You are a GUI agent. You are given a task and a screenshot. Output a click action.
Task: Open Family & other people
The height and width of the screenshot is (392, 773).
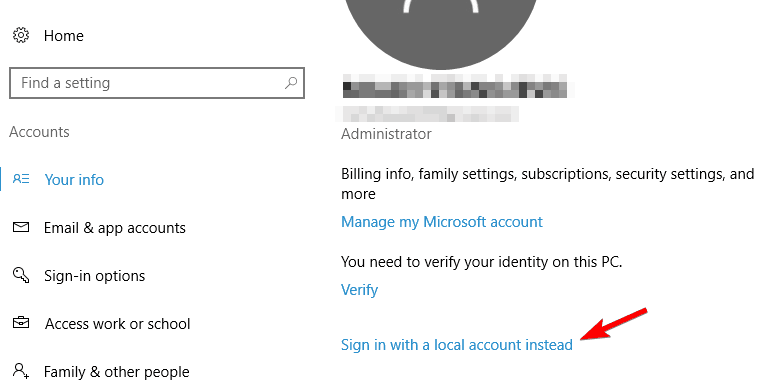116,371
